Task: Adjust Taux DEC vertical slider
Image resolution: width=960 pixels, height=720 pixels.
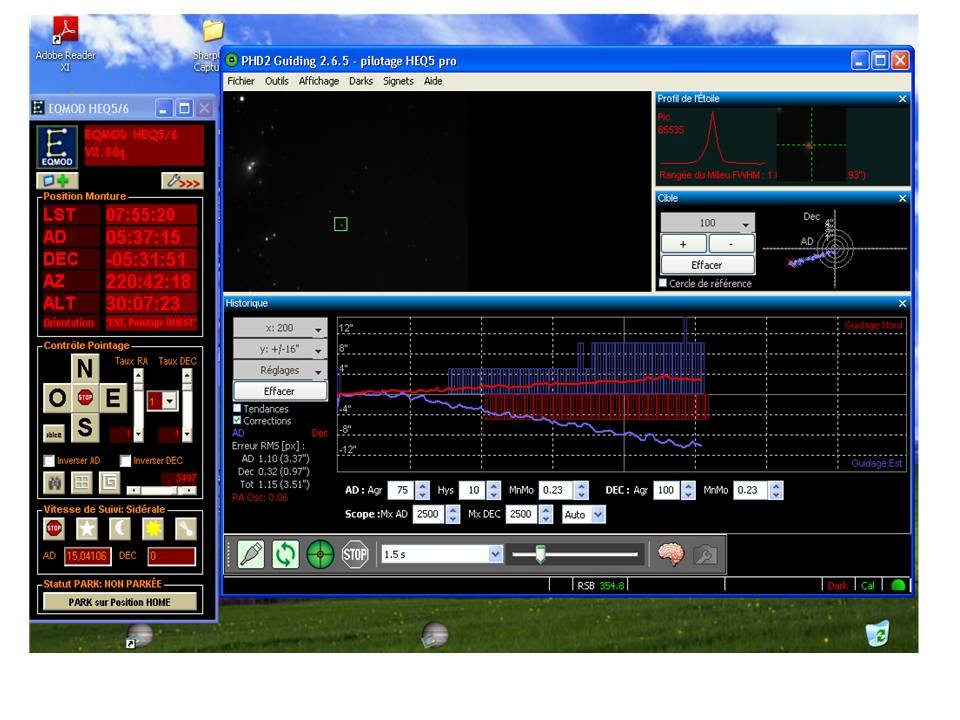Action: coord(187,405)
